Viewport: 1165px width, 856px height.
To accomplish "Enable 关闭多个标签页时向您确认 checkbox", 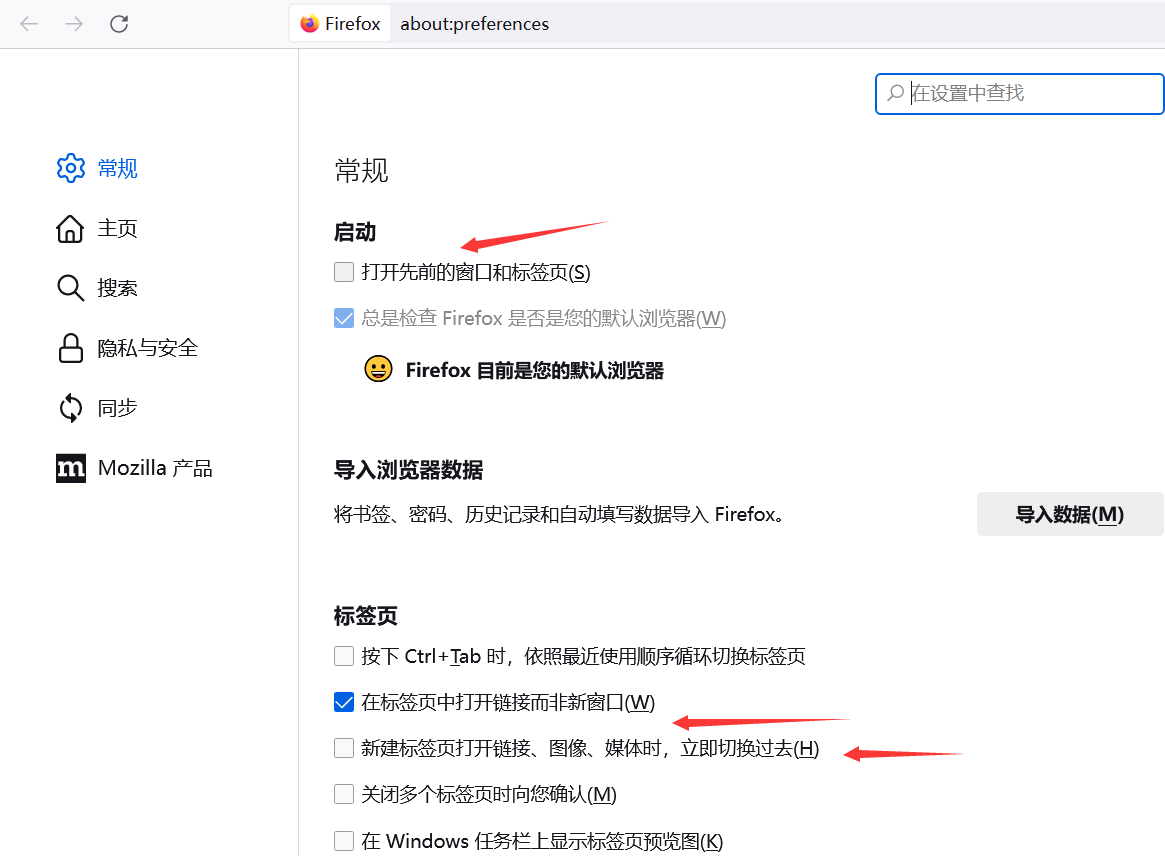I will click(344, 794).
